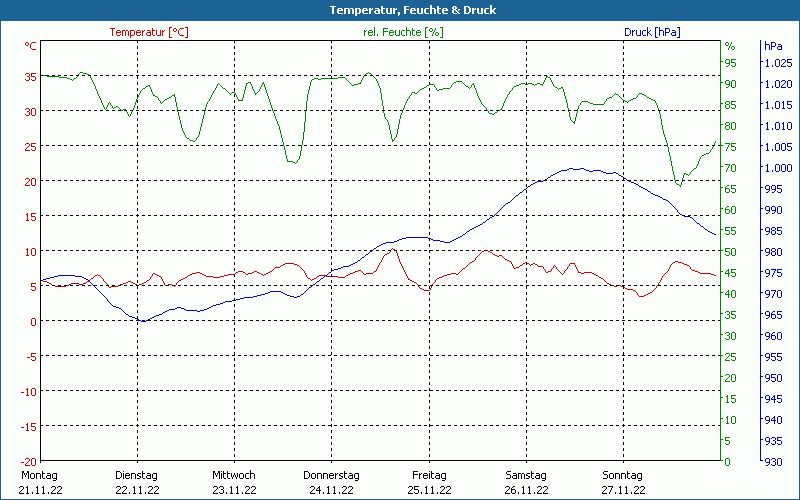
Task: Click the "Mittwoch" day label
Action: [234, 475]
